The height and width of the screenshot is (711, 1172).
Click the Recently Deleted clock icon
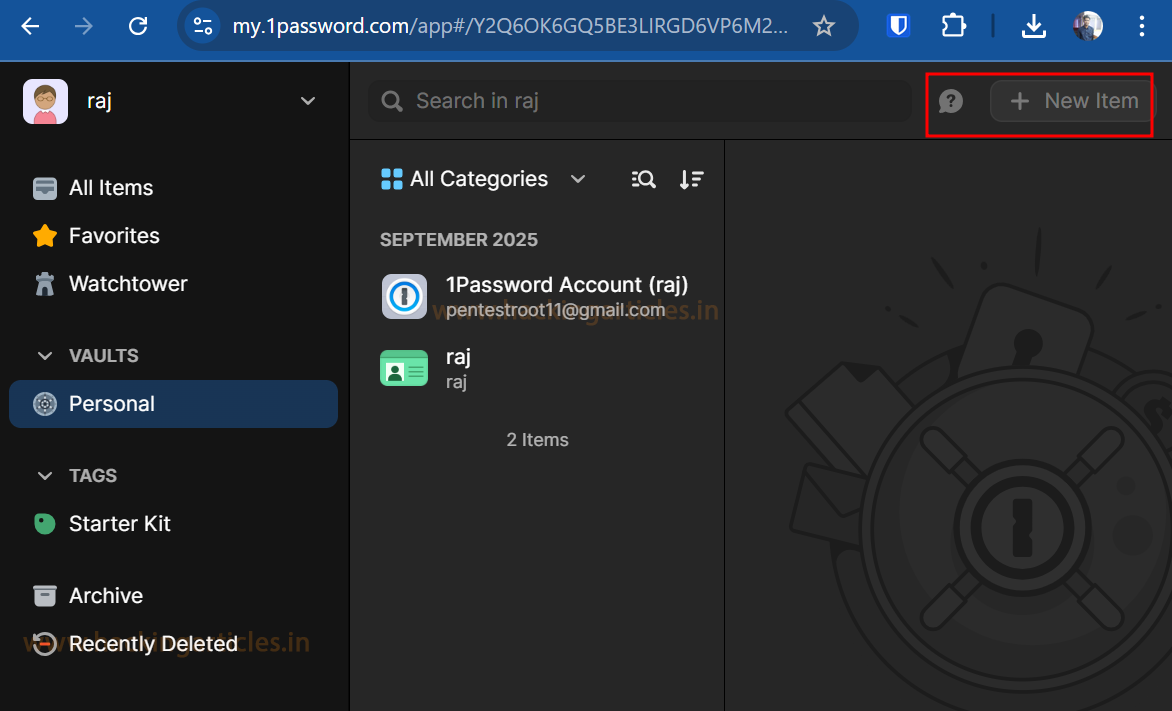[45, 644]
